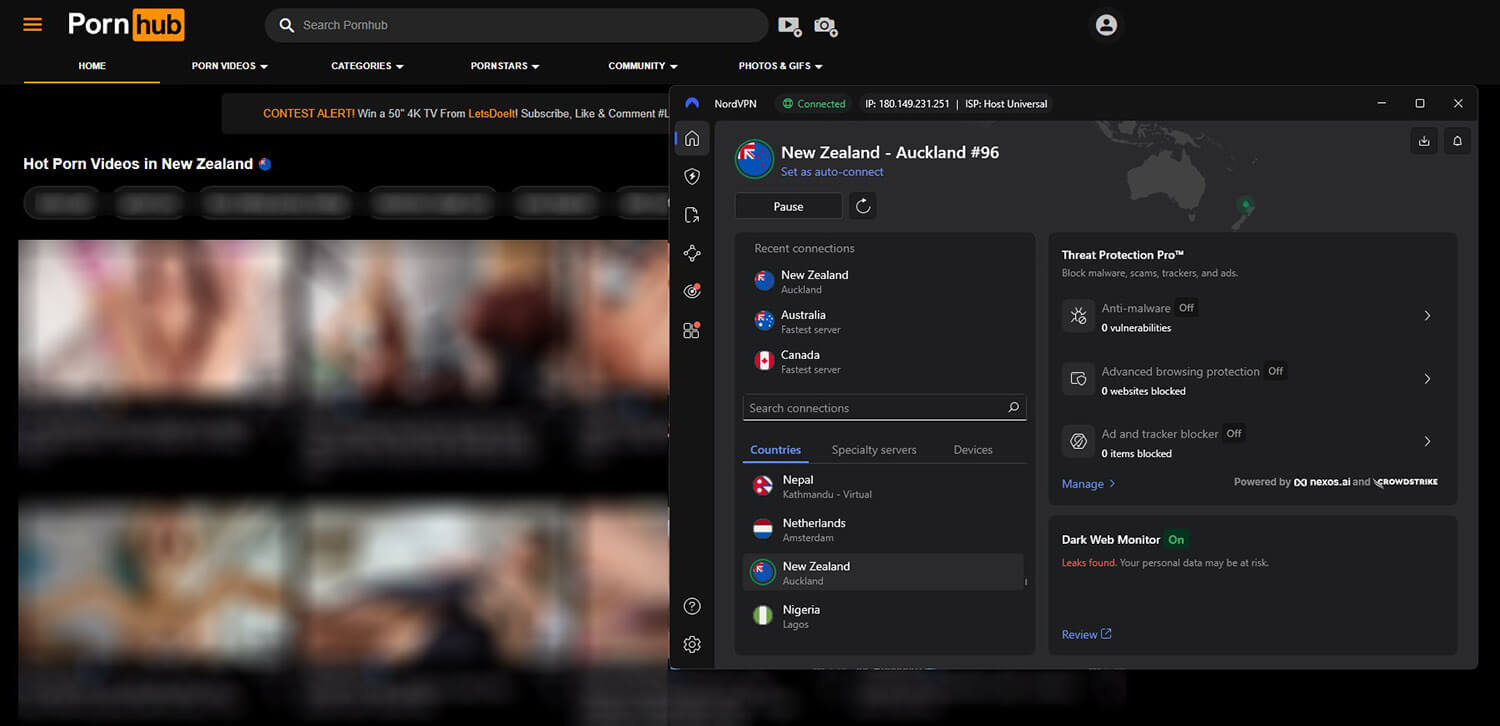Click Set as auto-connect link

coord(832,172)
